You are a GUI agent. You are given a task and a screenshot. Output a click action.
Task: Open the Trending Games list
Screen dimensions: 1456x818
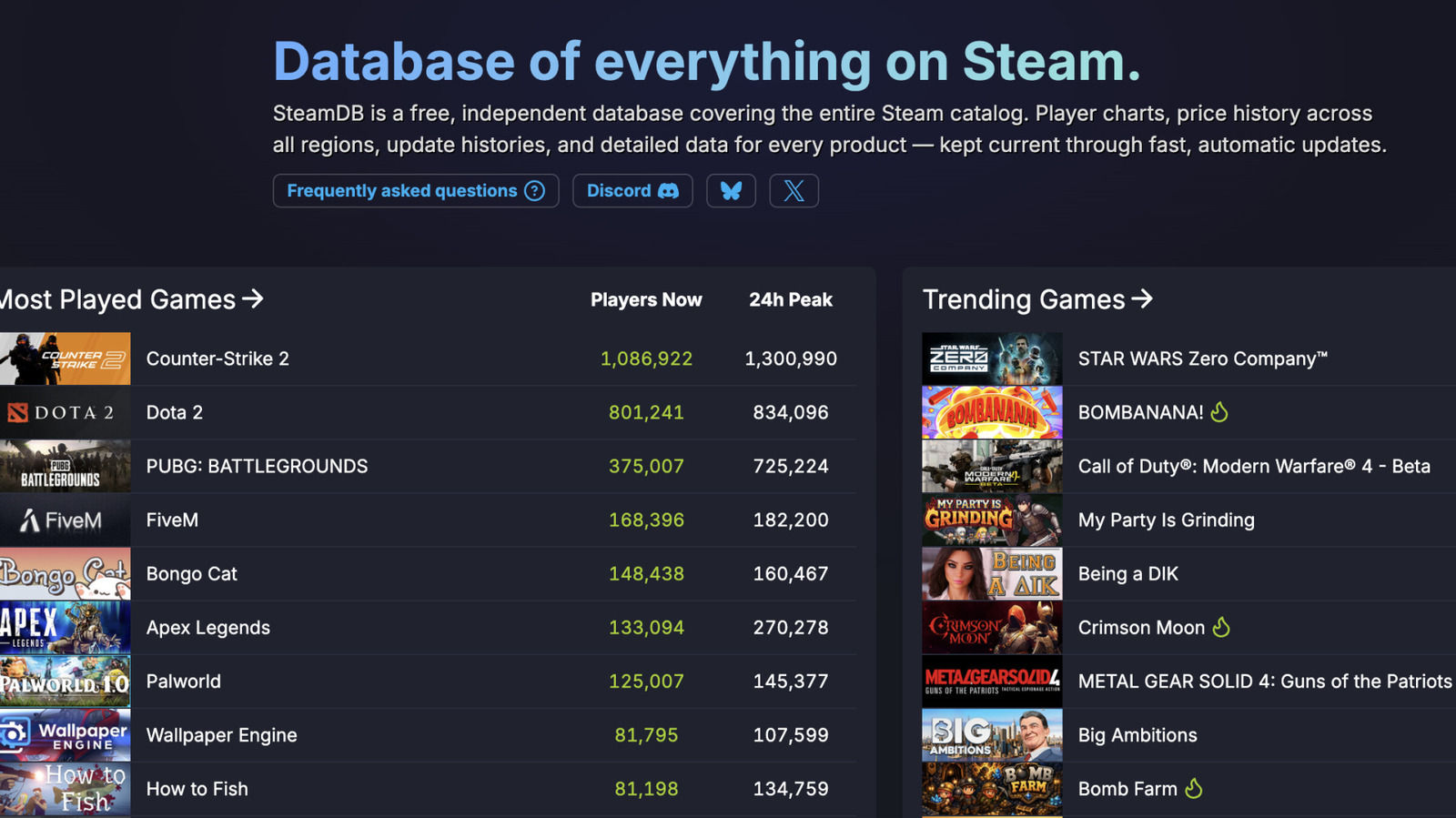(1037, 299)
